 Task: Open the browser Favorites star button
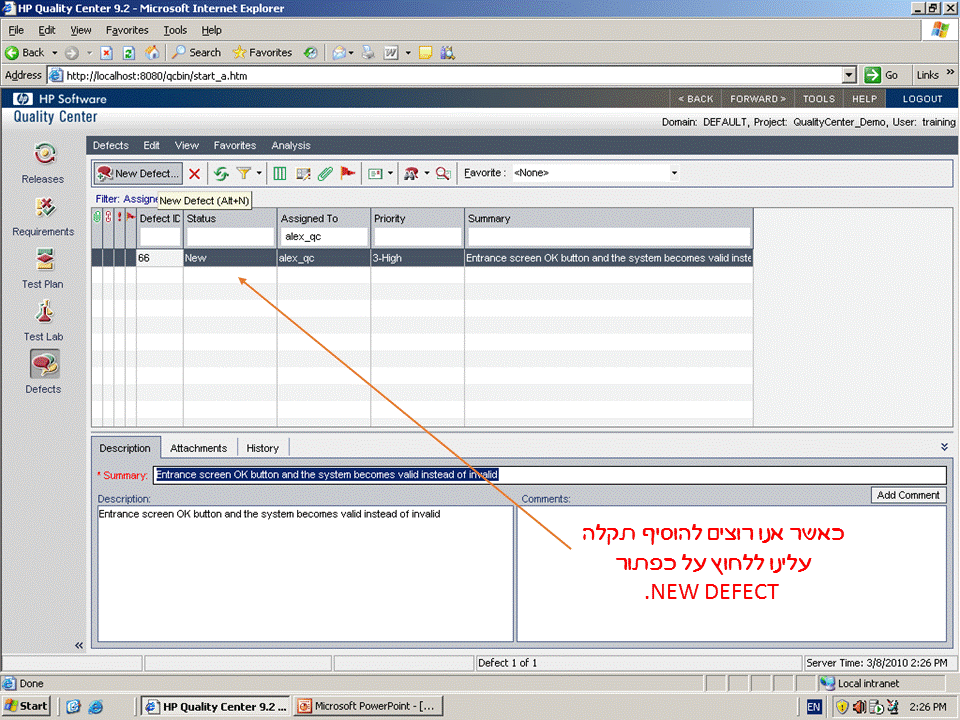click(x=263, y=53)
